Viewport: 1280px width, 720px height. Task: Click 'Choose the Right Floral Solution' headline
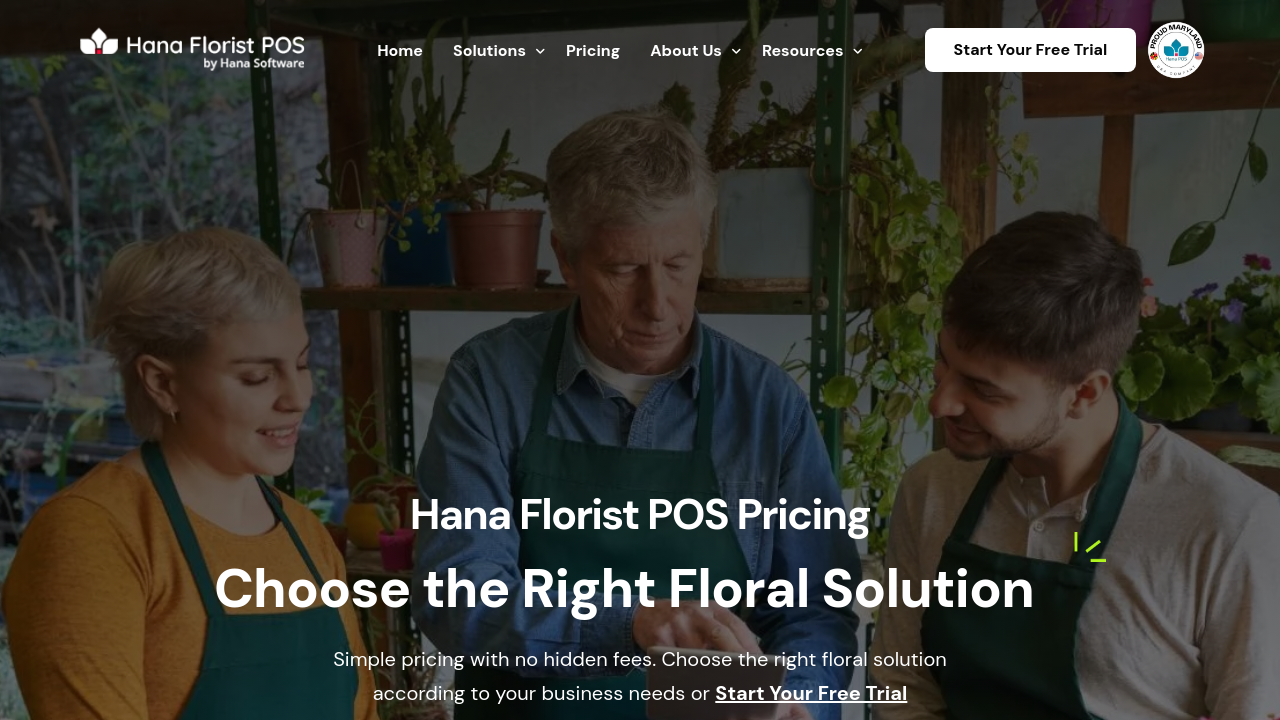pos(624,589)
